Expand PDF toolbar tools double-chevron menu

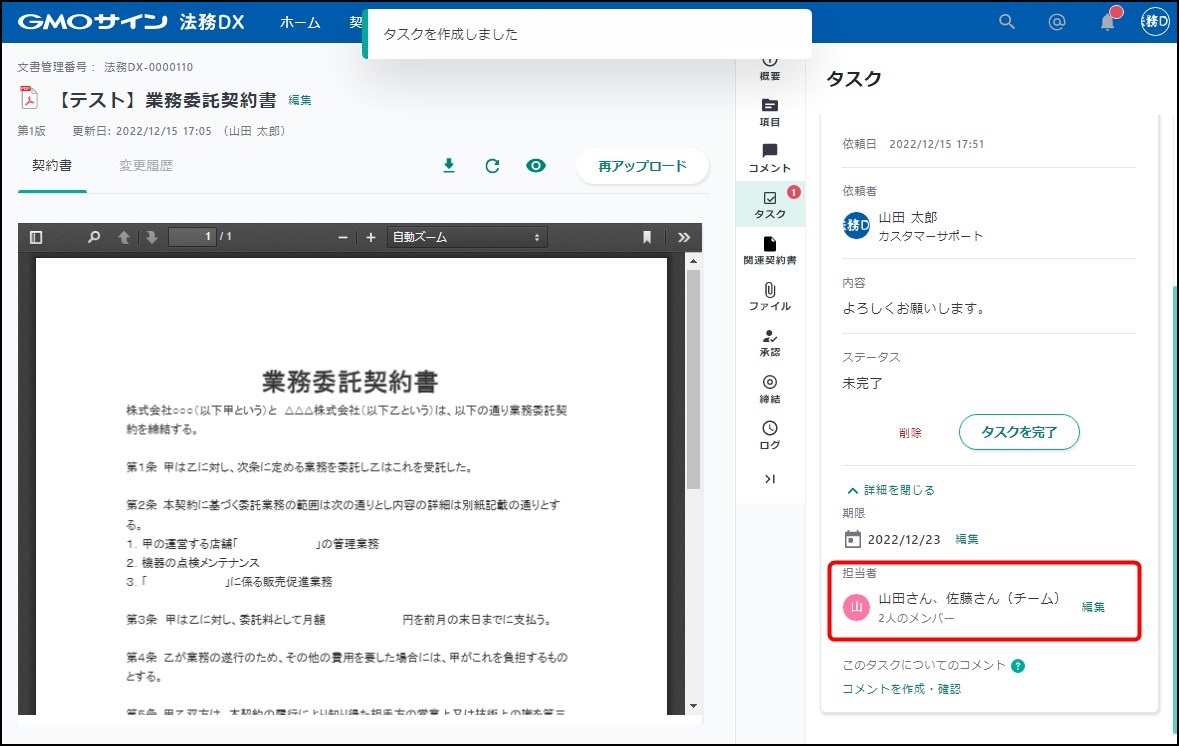coord(684,237)
